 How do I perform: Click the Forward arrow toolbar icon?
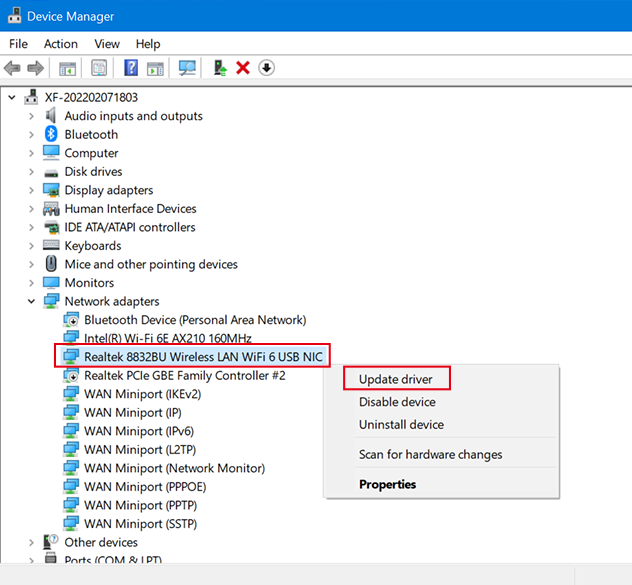click(35, 68)
